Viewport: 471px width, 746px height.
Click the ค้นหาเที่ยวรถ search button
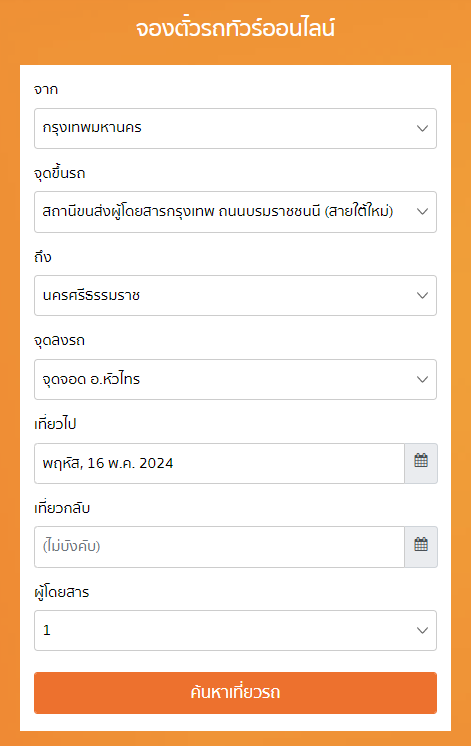pos(236,693)
